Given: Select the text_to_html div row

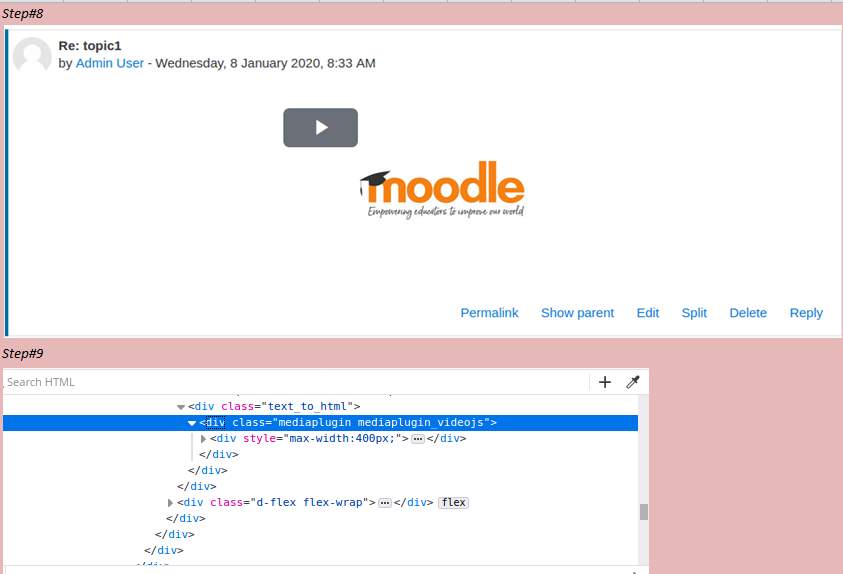Looking at the screenshot, I should (320, 406).
